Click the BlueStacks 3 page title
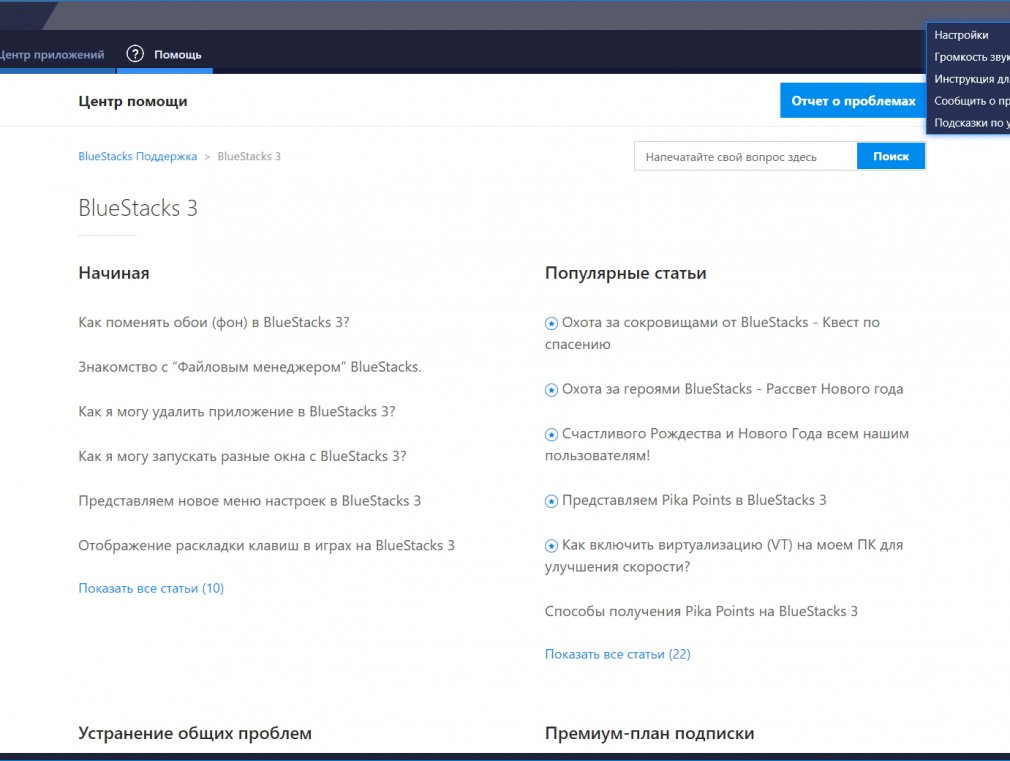This screenshot has width=1010, height=761. tap(138, 208)
